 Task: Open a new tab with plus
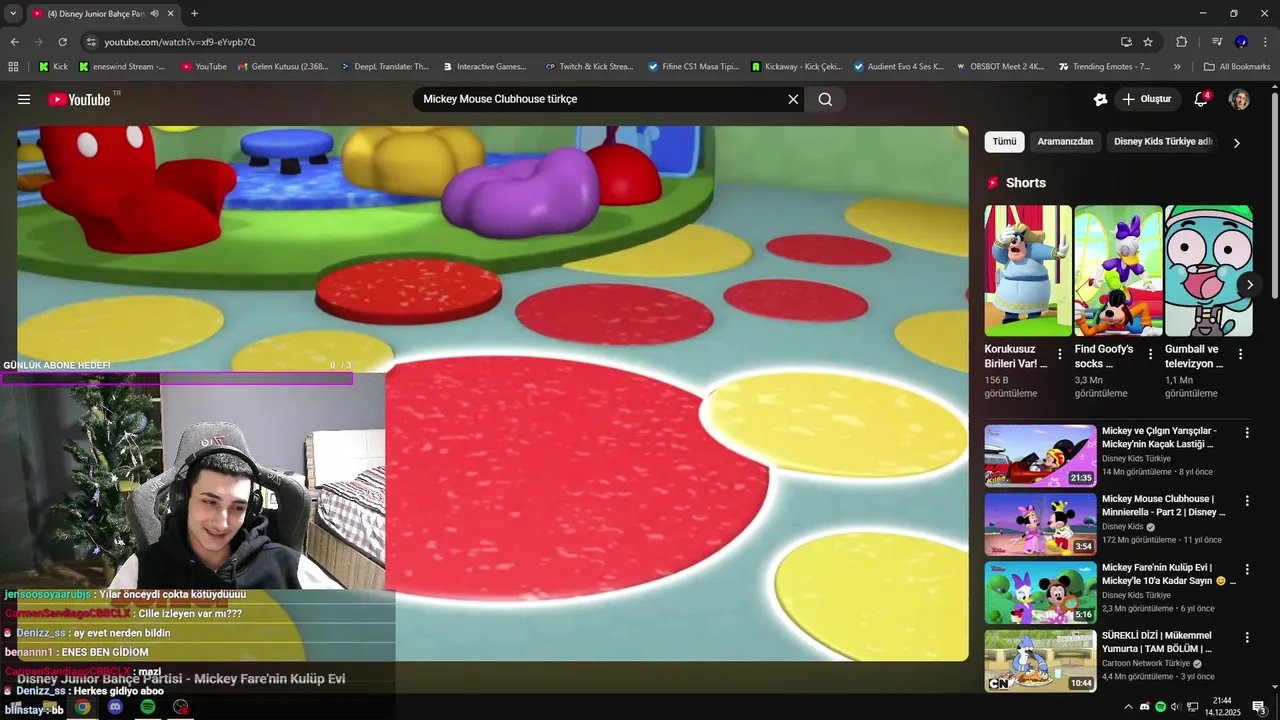coord(194,13)
